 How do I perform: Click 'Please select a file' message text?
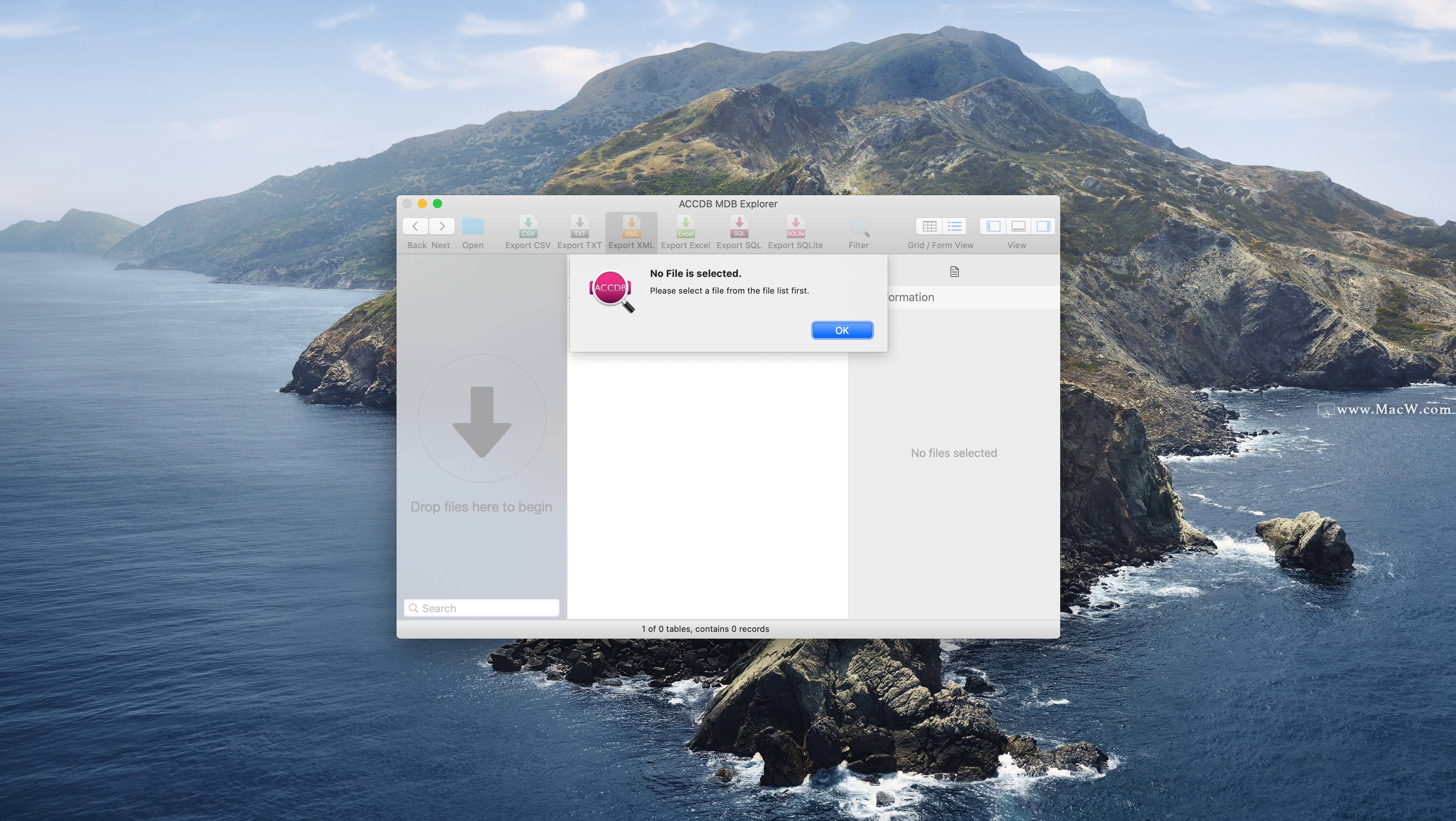coord(730,291)
